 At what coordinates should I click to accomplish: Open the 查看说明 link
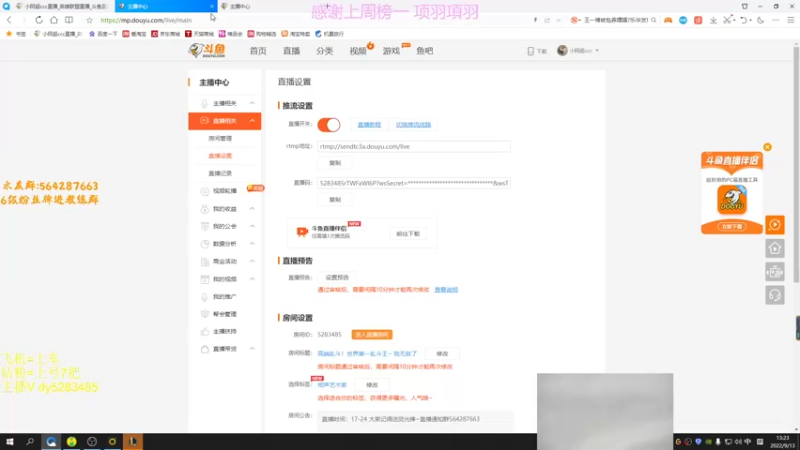coord(446,290)
